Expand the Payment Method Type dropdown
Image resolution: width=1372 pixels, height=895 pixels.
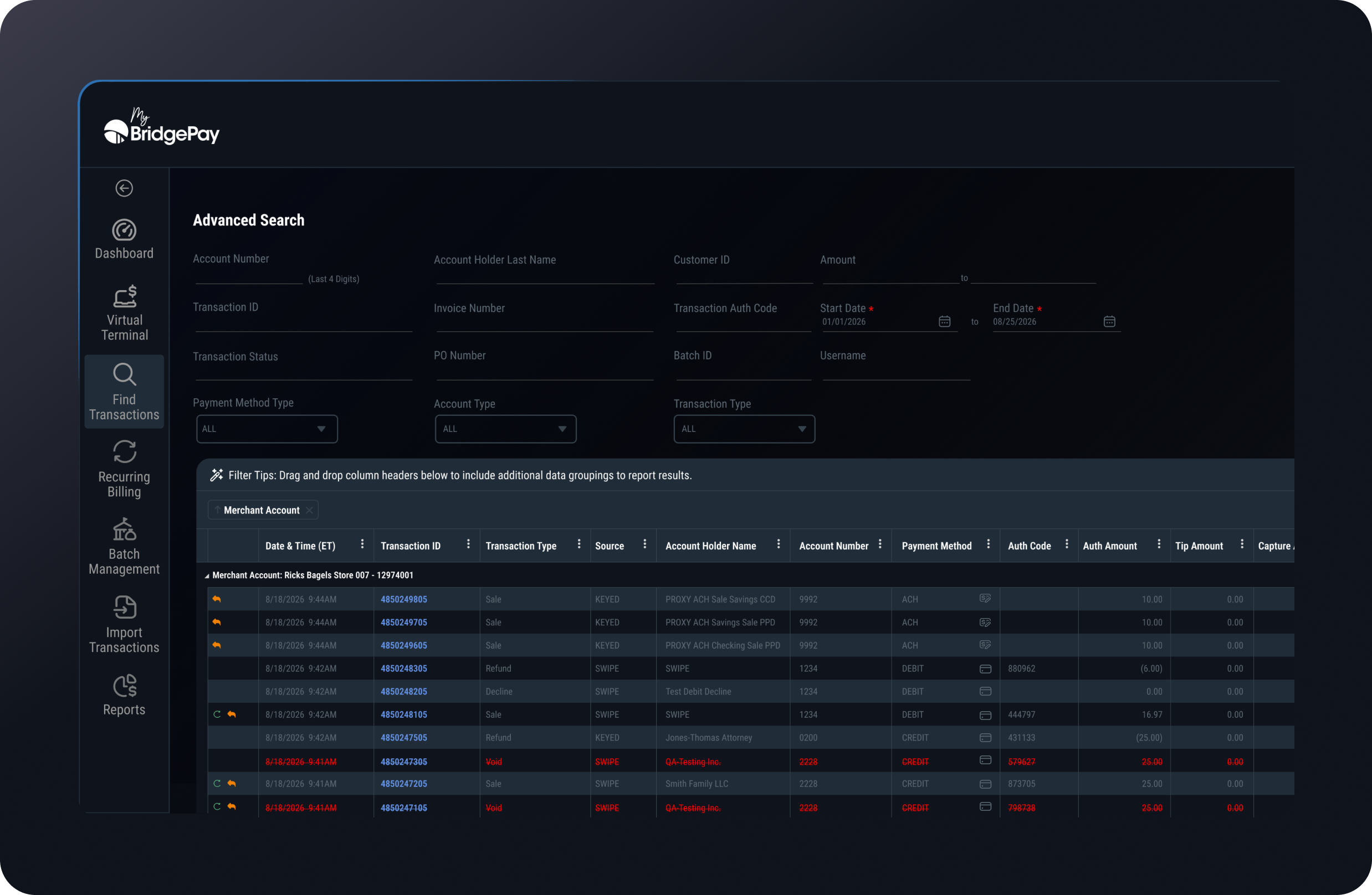click(x=267, y=429)
